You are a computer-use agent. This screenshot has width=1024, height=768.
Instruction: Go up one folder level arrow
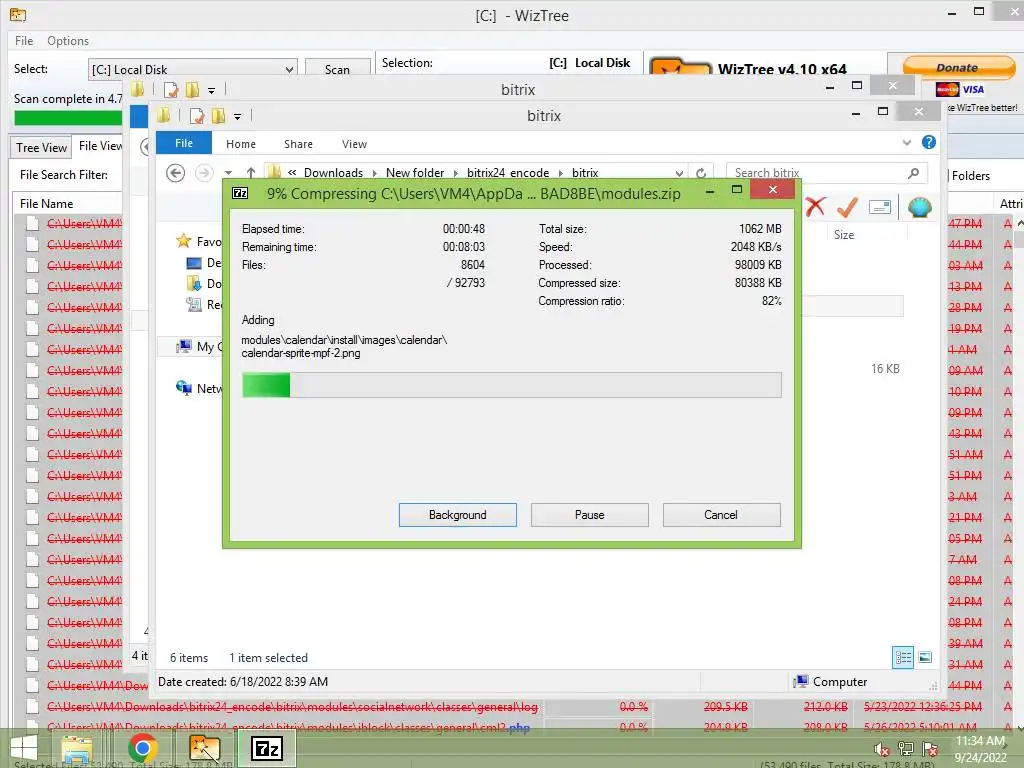251,173
